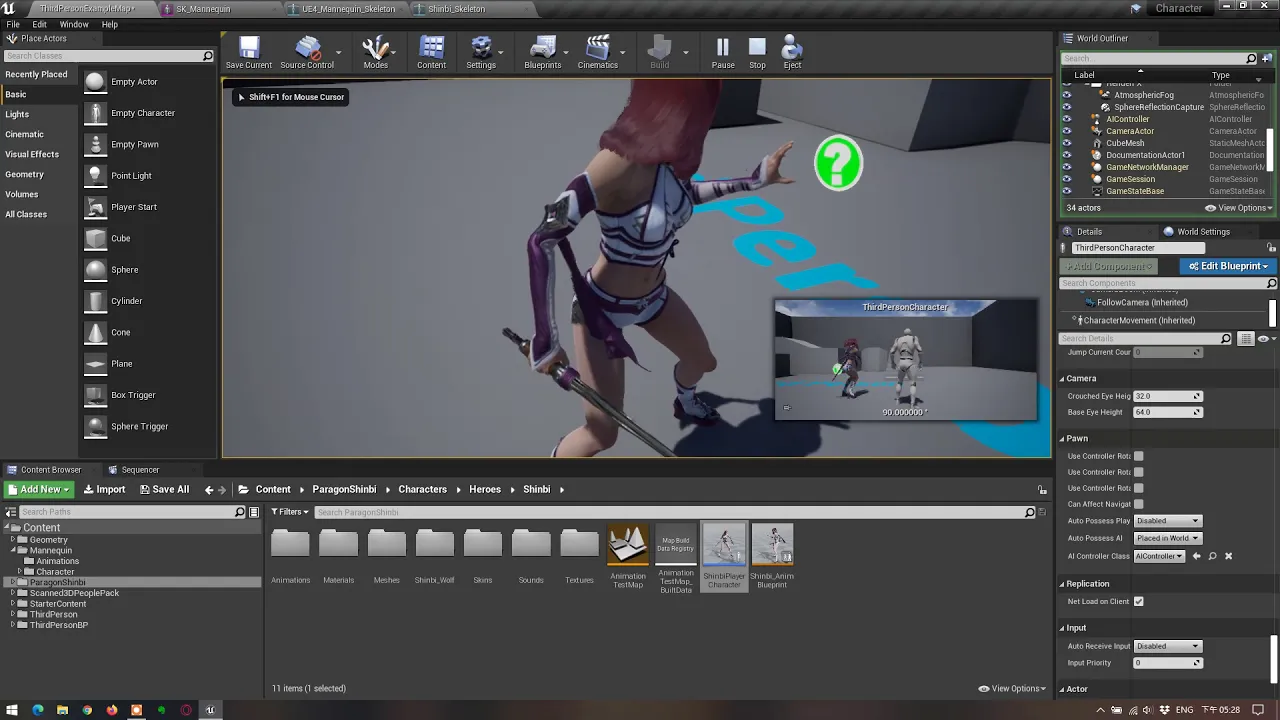
Task: Toggle the first Use Controller Rotation checkbox
Action: [1138, 456]
